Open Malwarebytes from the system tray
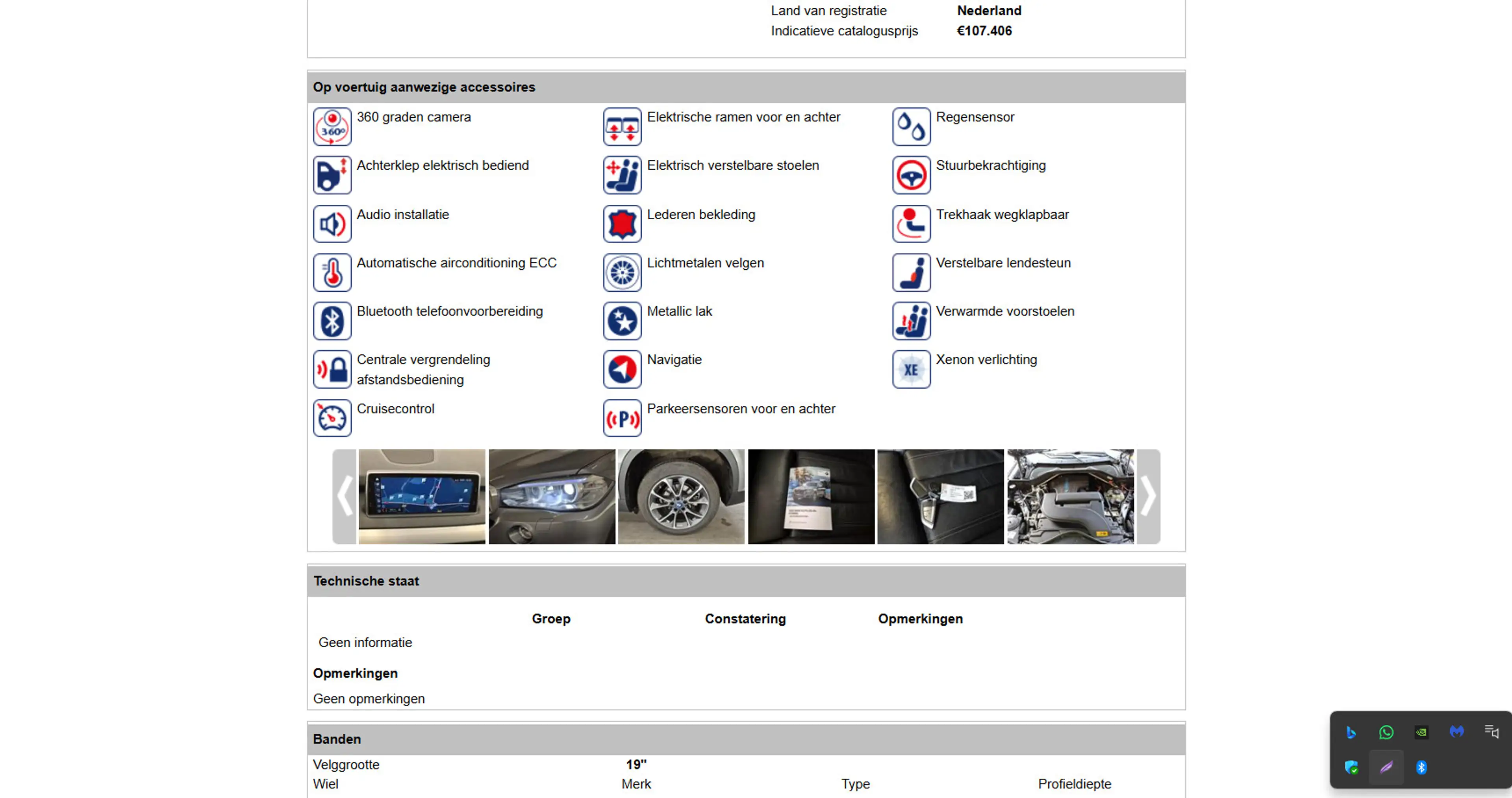 click(1457, 732)
